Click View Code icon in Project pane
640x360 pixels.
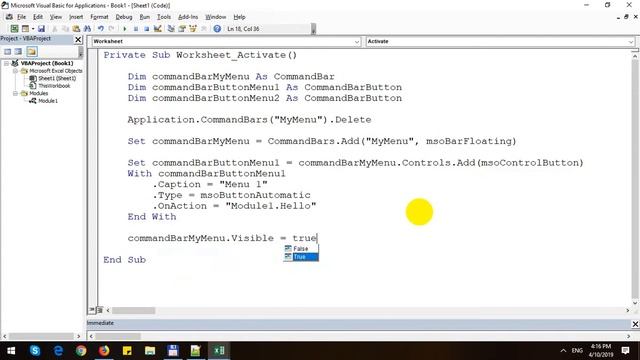(x=8, y=51)
